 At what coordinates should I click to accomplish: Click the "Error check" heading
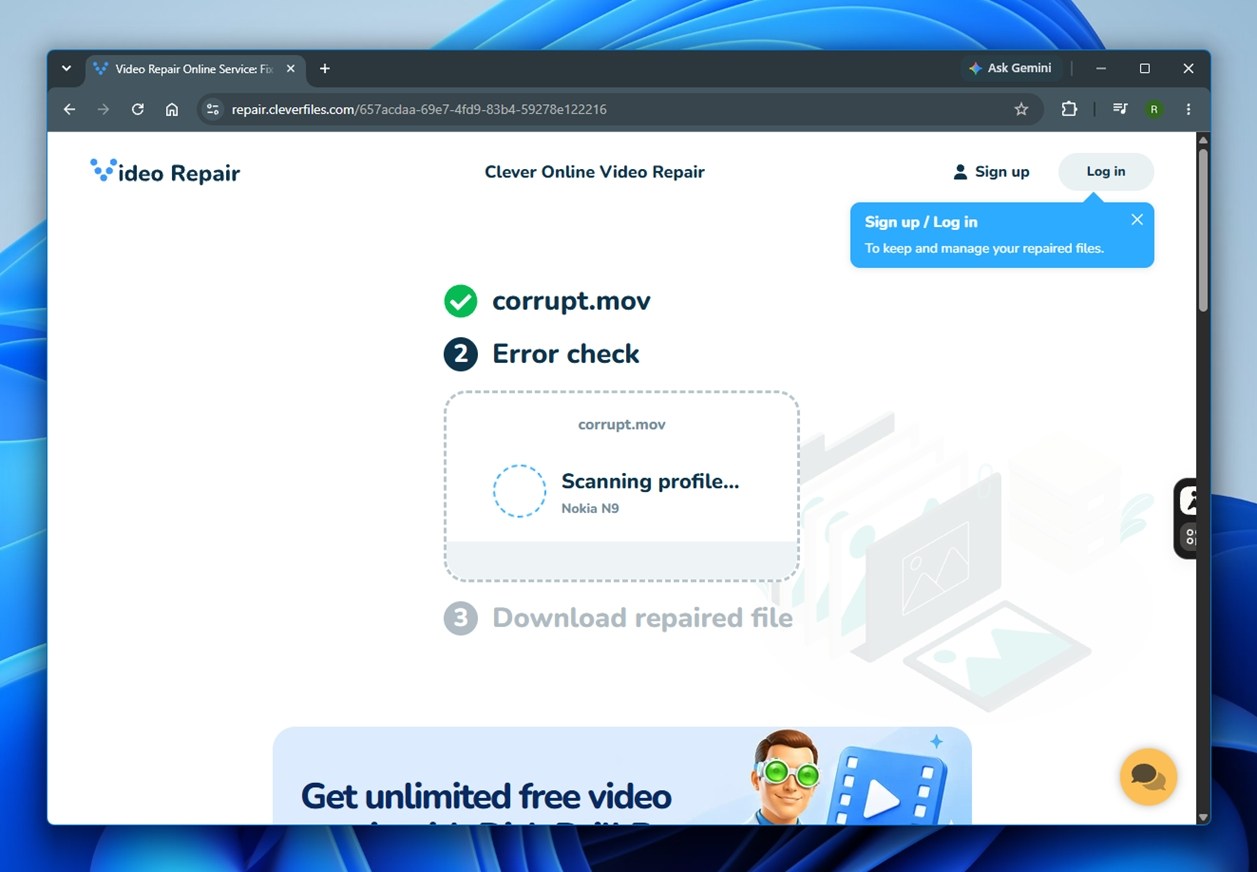click(566, 354)
